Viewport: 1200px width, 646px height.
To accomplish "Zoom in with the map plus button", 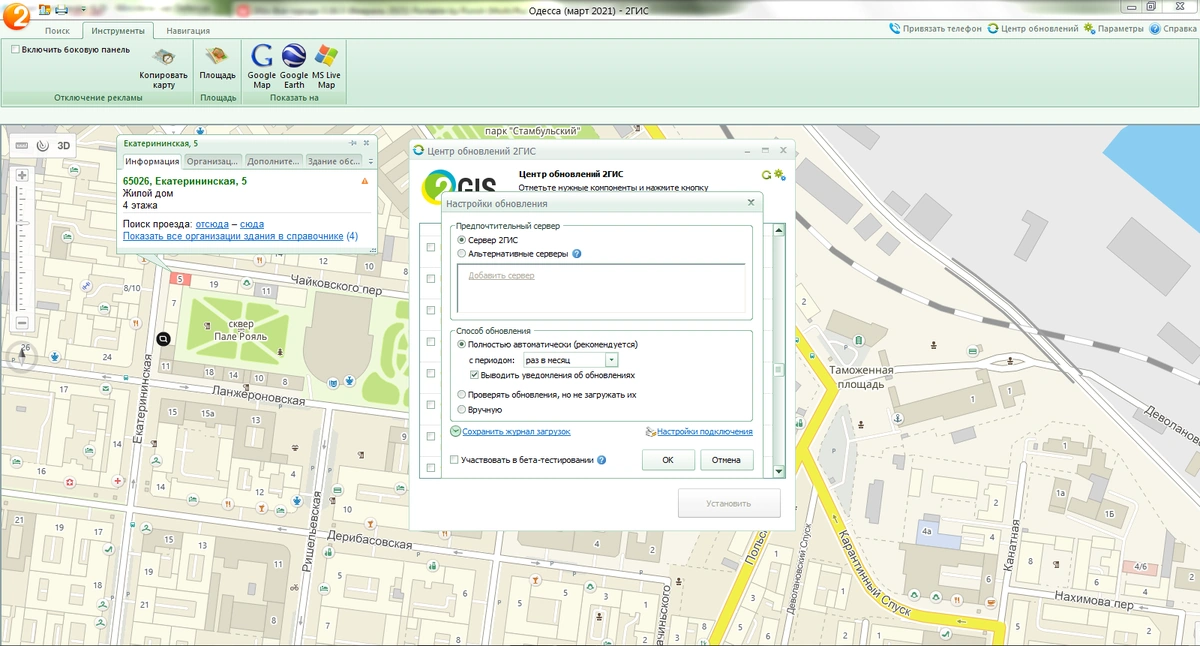I will tap(22, 175).
